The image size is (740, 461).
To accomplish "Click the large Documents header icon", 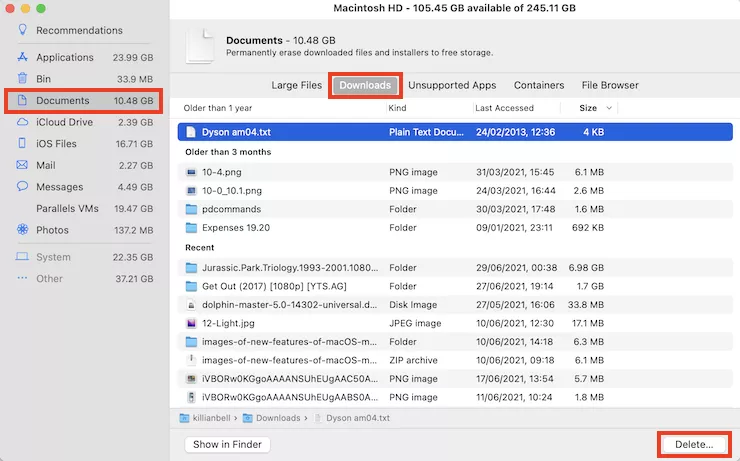I will point(200,46).
